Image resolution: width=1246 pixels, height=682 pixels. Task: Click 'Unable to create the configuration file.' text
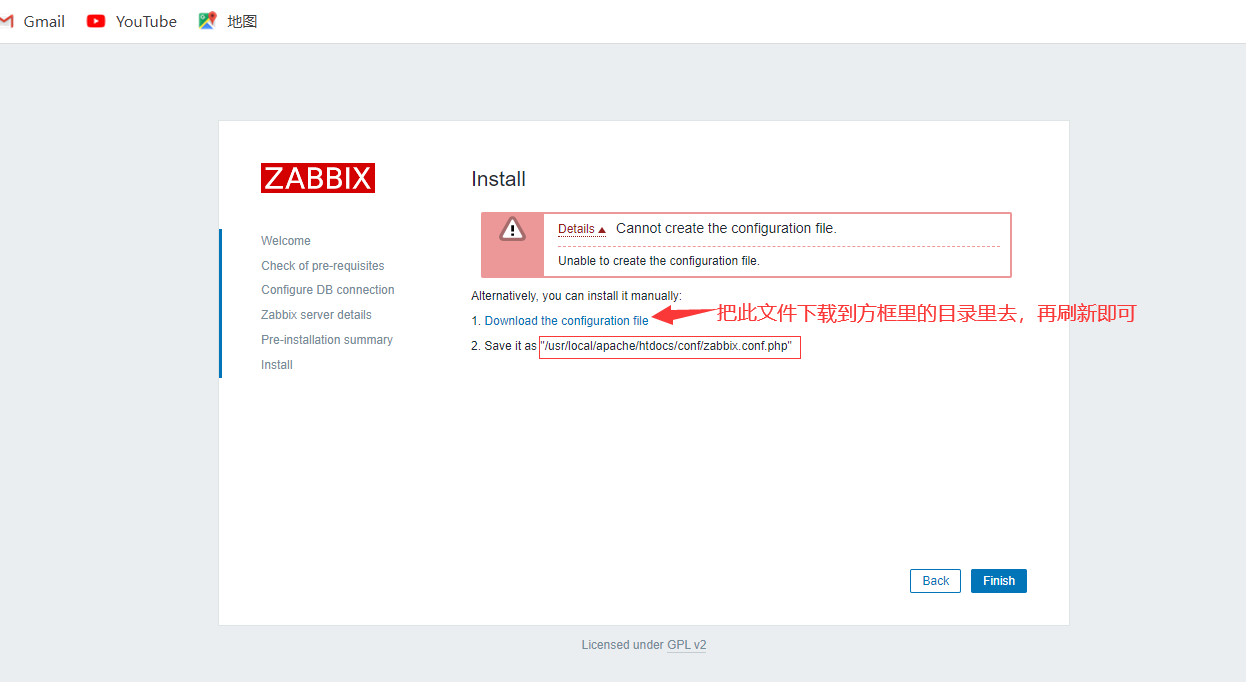coord(659,261)
